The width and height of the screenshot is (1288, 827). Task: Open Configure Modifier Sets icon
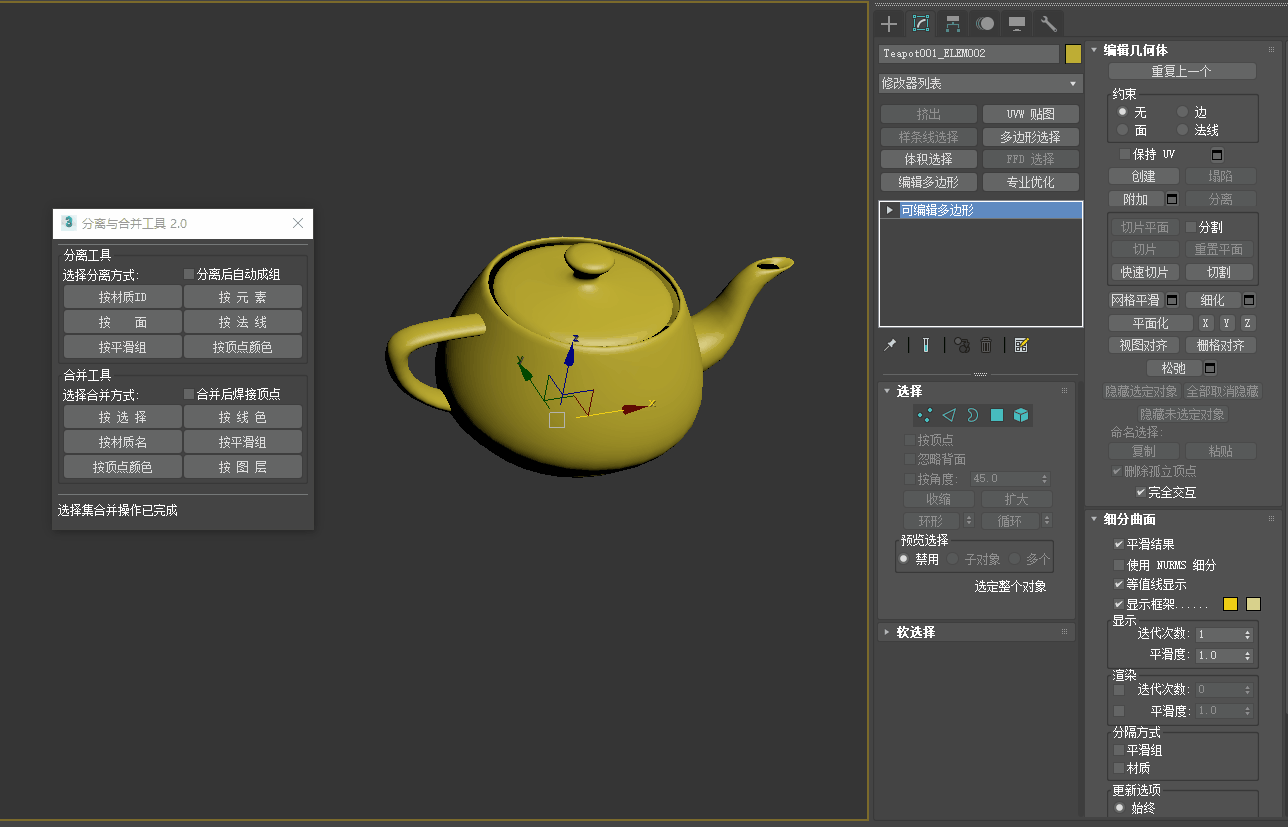pos(1021,345)
